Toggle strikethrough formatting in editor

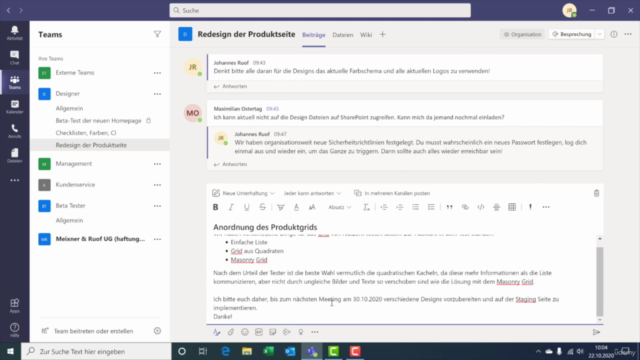click(x=262, y=207)
